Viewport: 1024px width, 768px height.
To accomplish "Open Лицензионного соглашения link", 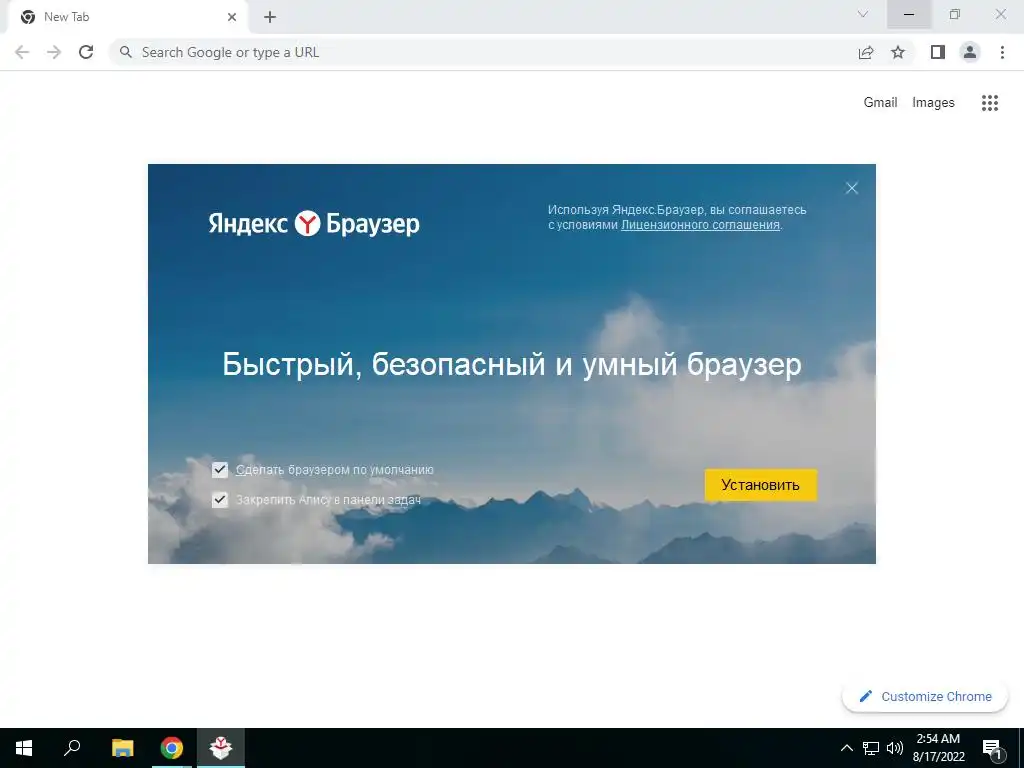I will (x=700, y=225).
